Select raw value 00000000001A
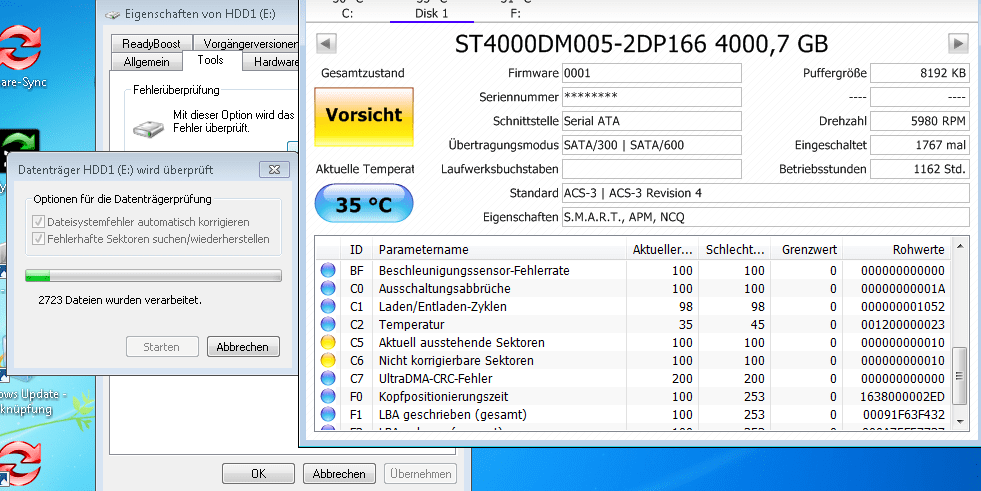The width and height of the screenshot is (981, 491). [x=903, y=288]
